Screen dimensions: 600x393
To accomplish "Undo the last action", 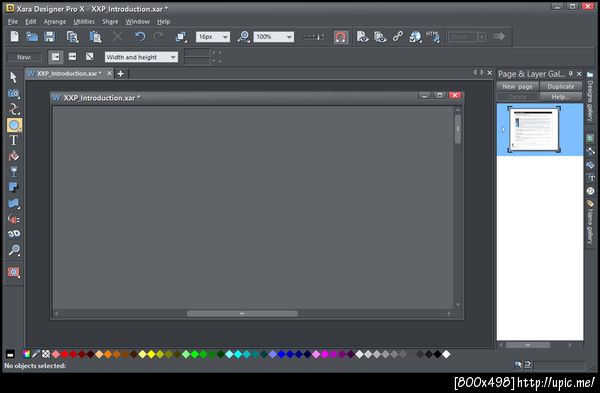I will 140,37.
